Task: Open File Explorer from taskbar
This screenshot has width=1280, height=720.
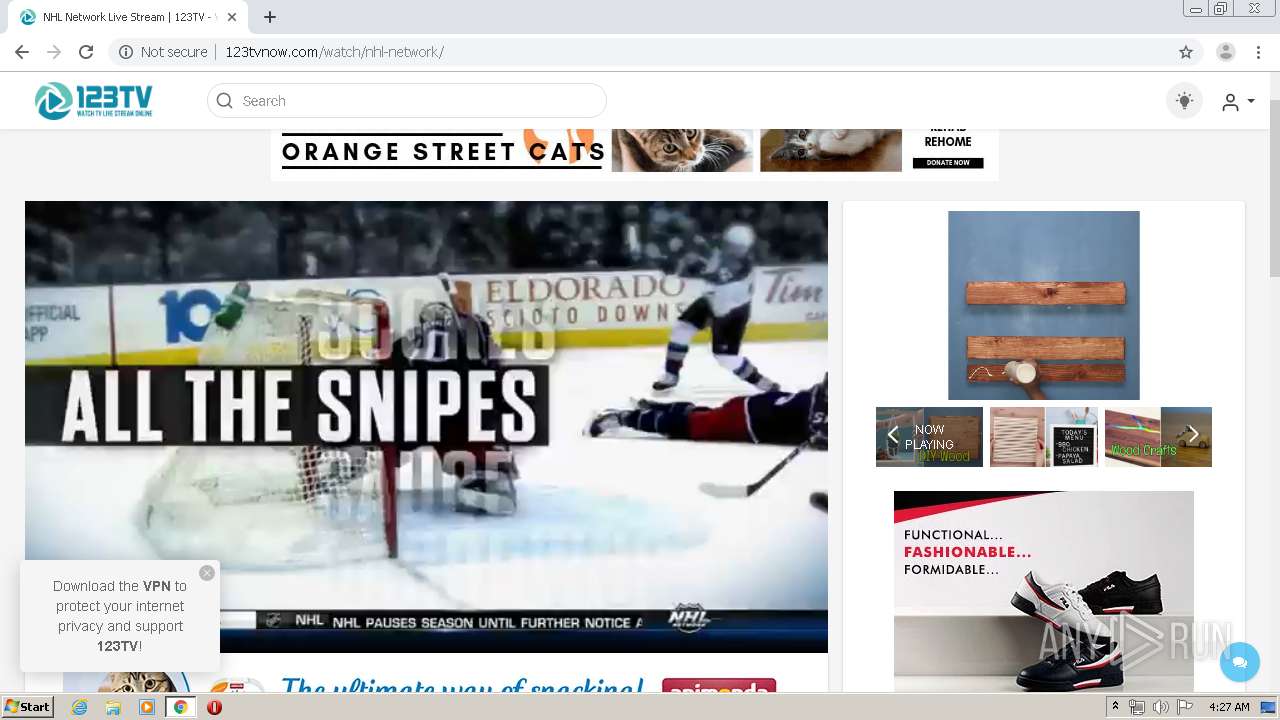Action: pyautogui.click(x=113, y=707)
